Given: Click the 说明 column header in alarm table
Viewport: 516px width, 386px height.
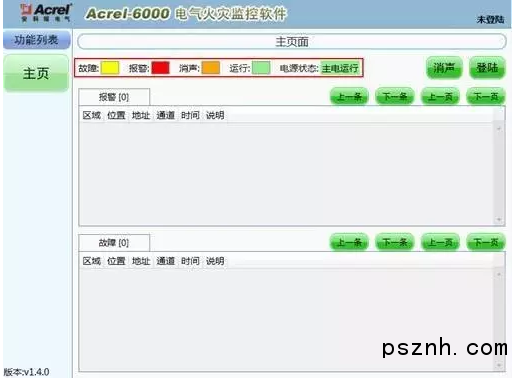Looking at the screenshot, I should pos(215,115).
